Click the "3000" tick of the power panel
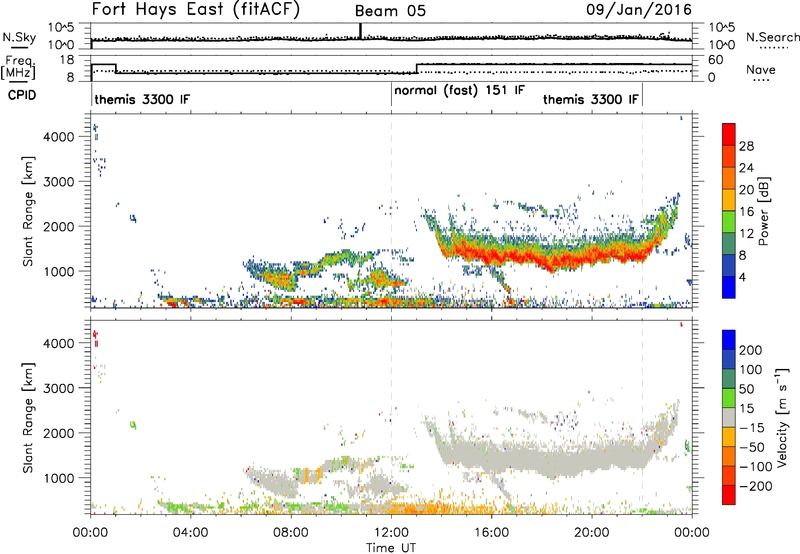 [x=58, y=182]
